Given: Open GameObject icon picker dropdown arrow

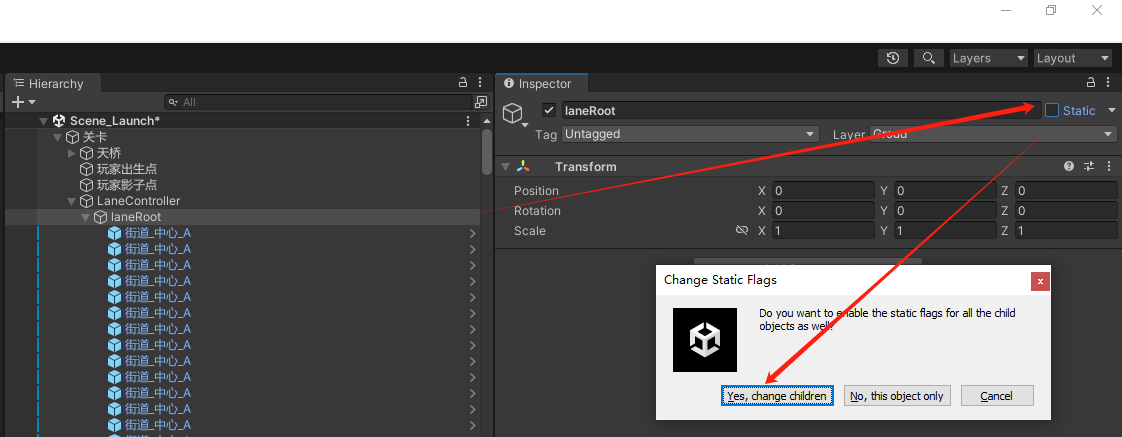Looking at the screenshot, I should click(x=525, y=125).
